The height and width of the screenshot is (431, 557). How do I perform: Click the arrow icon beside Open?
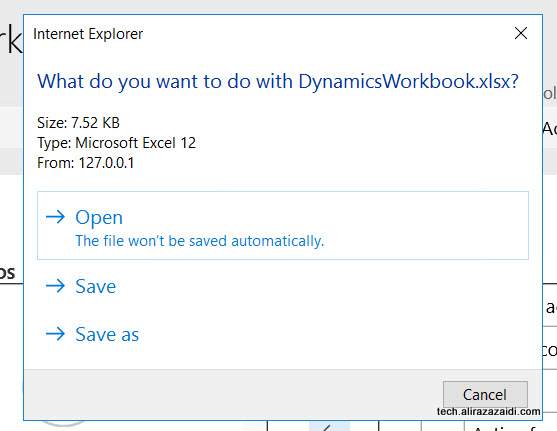coord(55,217)
